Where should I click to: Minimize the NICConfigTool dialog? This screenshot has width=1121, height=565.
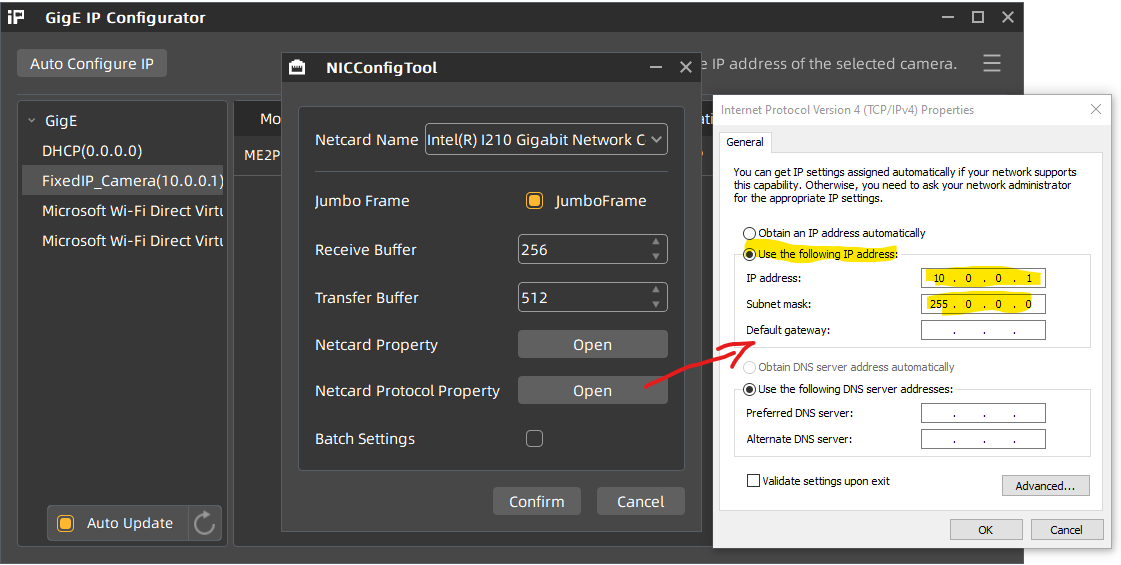click(656, 68)
